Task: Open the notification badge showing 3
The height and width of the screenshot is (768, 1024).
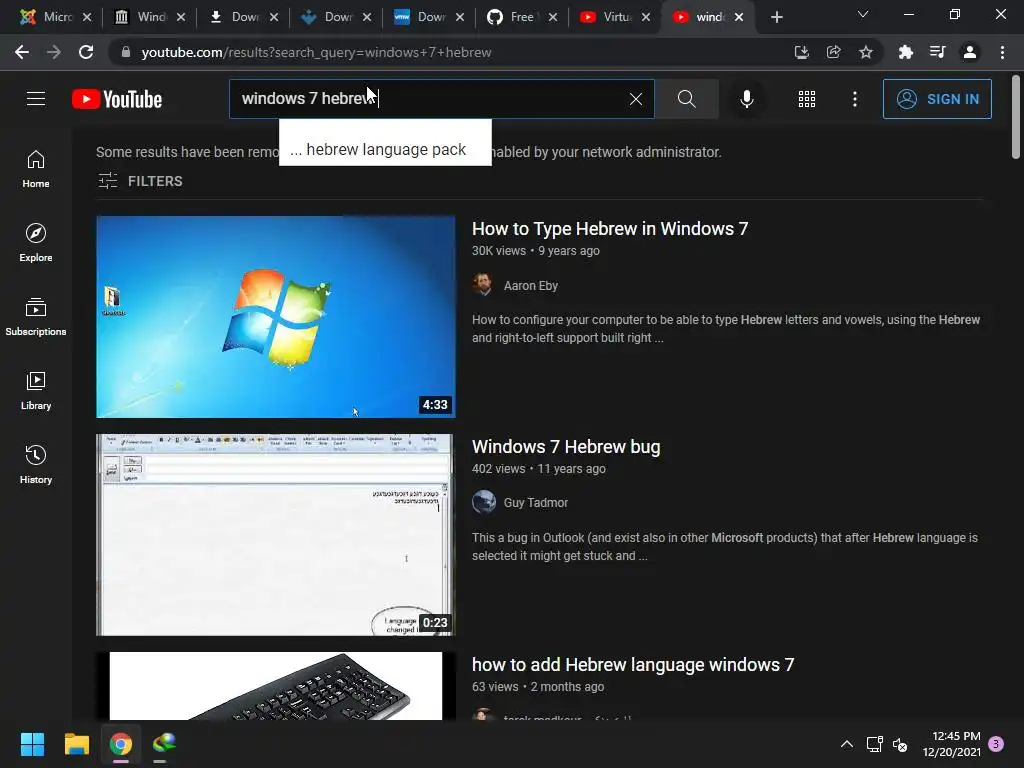Action: pos(996,744)
